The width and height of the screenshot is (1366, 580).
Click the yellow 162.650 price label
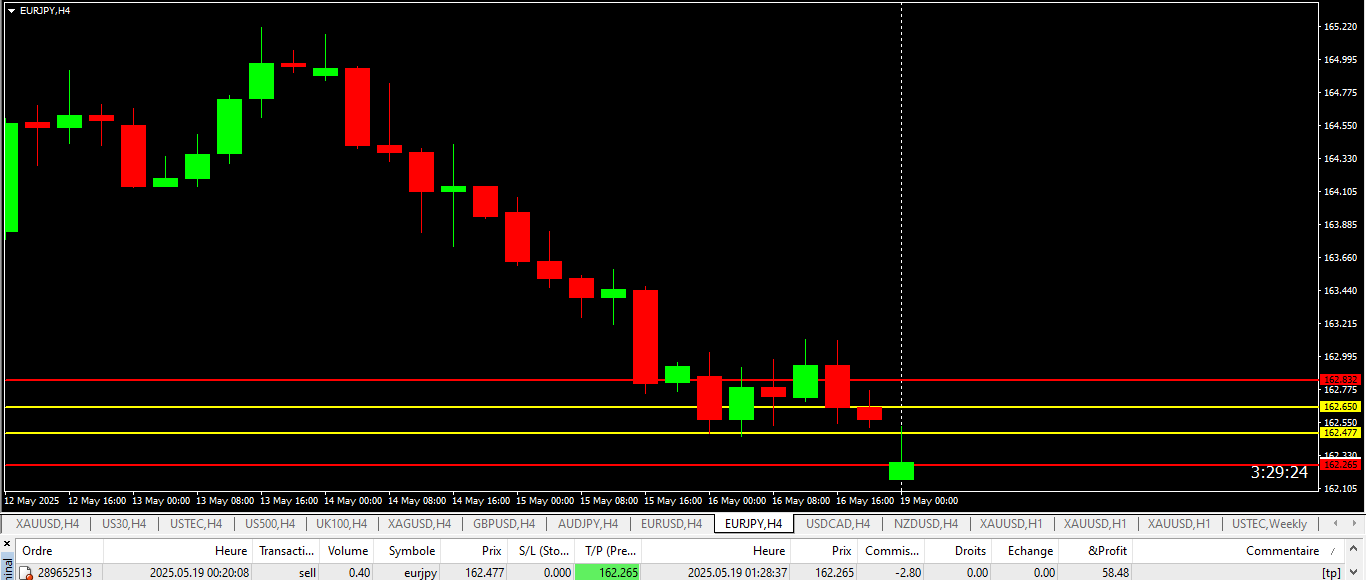click(x=1341, y=407)
